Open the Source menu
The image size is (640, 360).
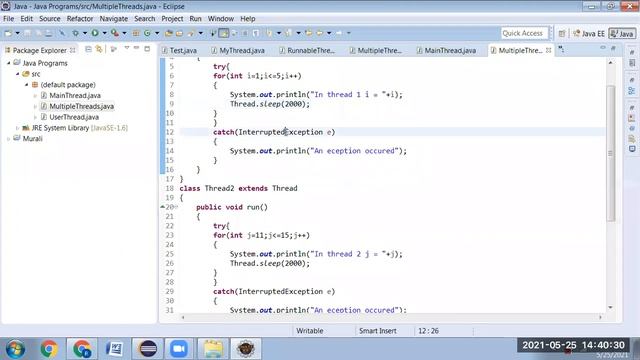[49, 19]
